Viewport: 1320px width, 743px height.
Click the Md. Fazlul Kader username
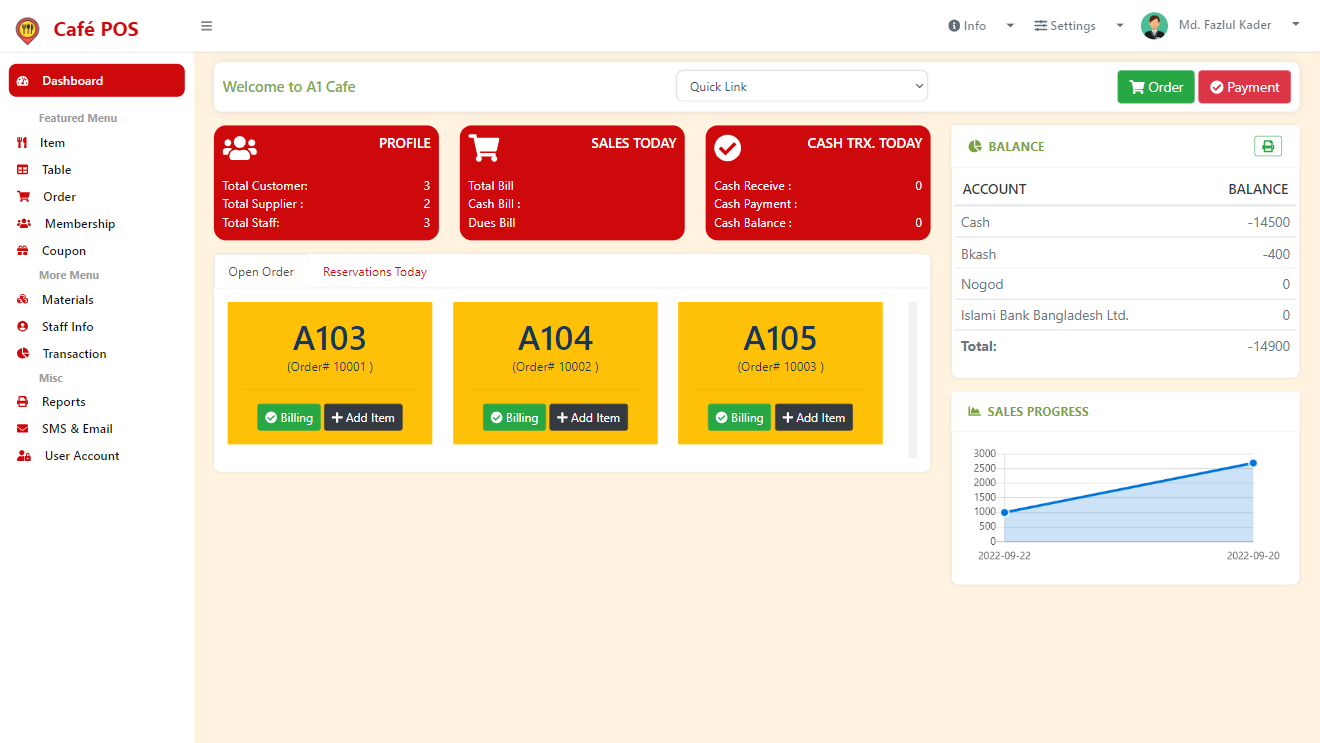click(1225, 25)
